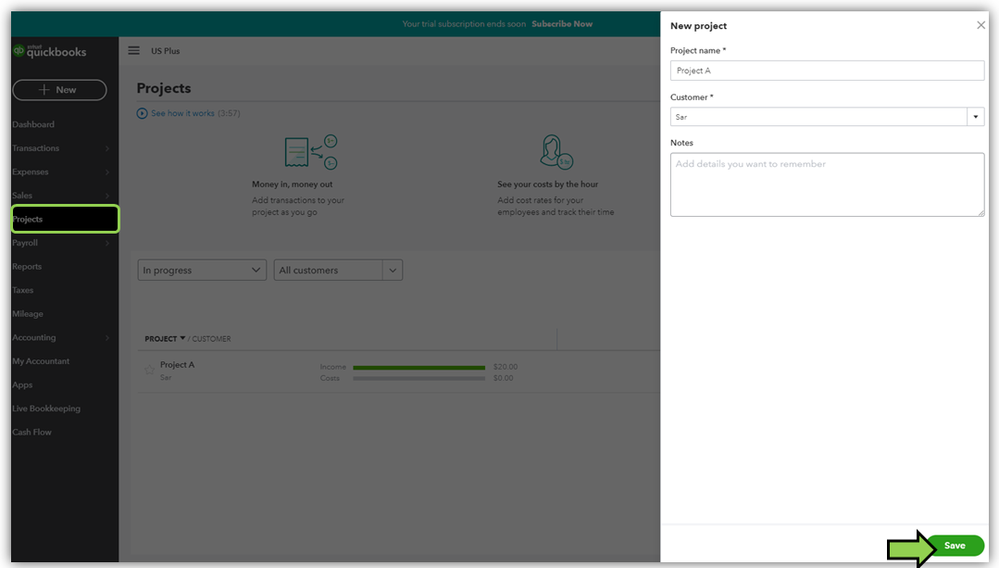Open Cash Flow in the sidebar

tap(32, 432)
